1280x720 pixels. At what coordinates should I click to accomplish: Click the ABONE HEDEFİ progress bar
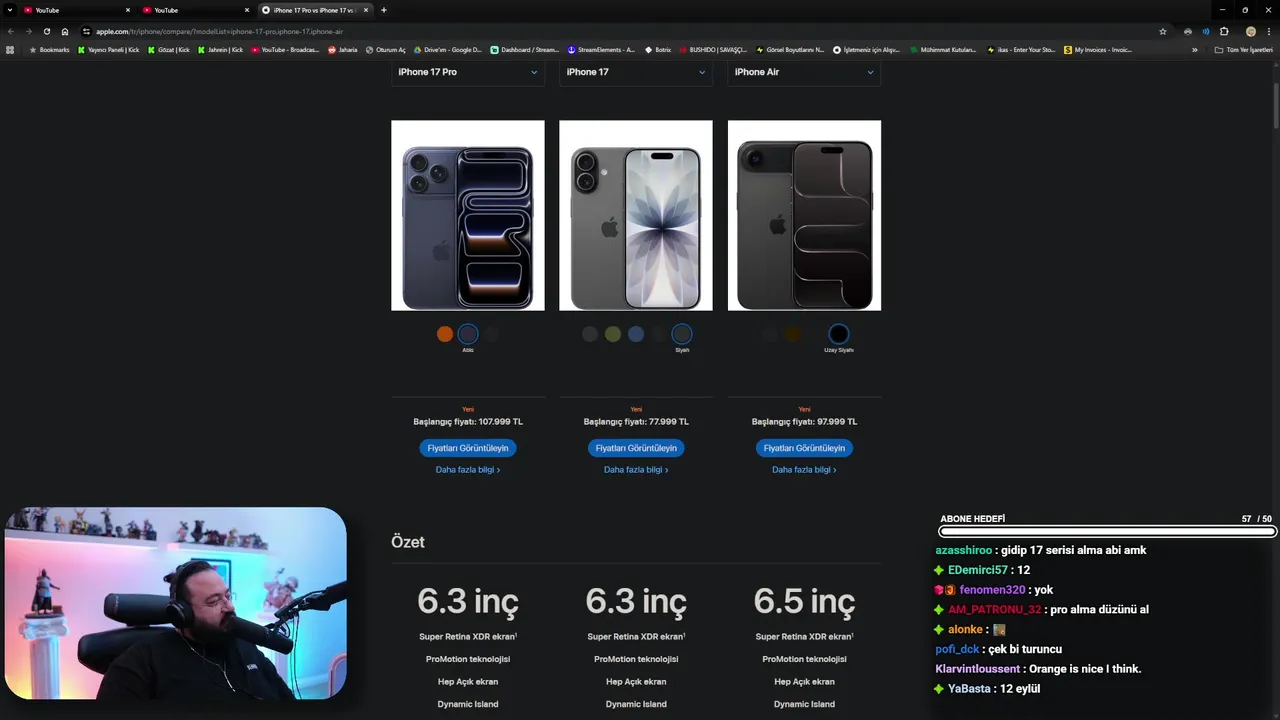coord(1106,532)
